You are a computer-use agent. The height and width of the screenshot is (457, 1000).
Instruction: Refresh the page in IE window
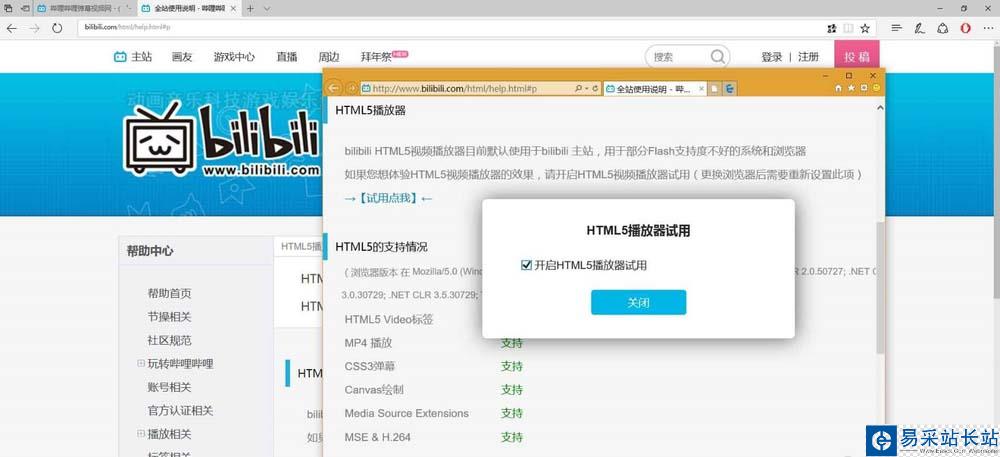596,89
